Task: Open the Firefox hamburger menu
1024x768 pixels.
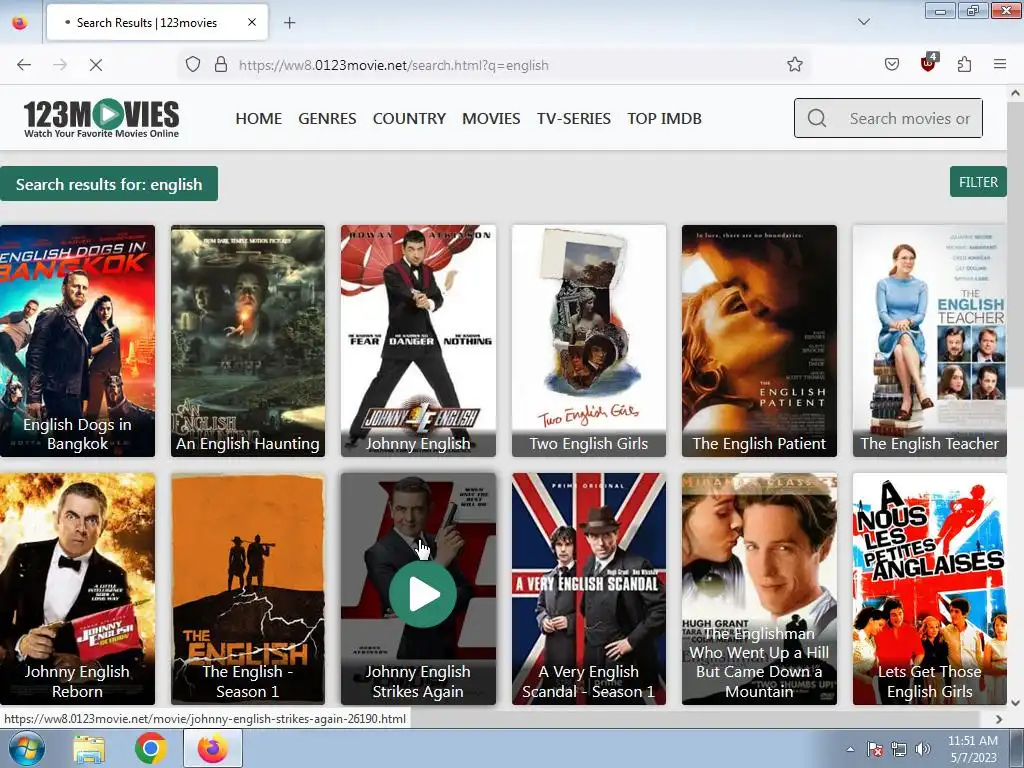Action: point(1000,65)
